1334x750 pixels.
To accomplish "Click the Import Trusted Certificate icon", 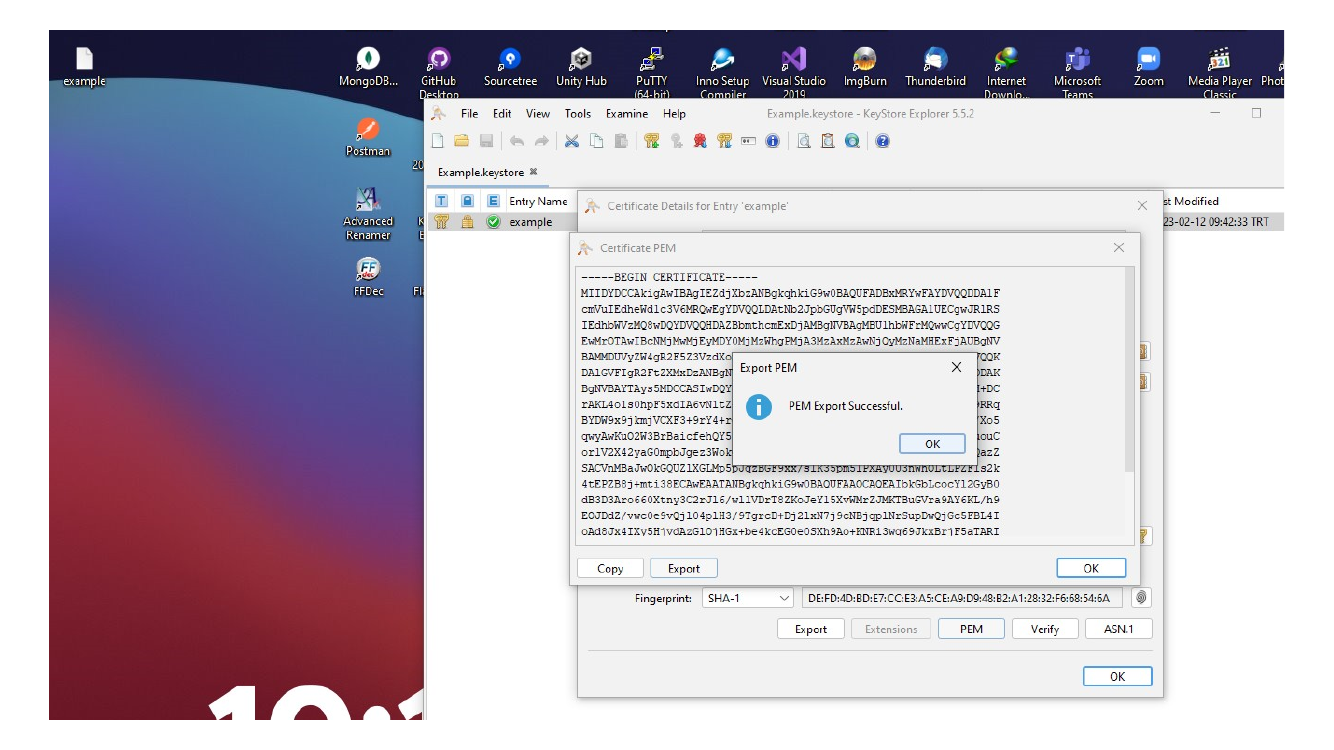I will pos(700,141).
